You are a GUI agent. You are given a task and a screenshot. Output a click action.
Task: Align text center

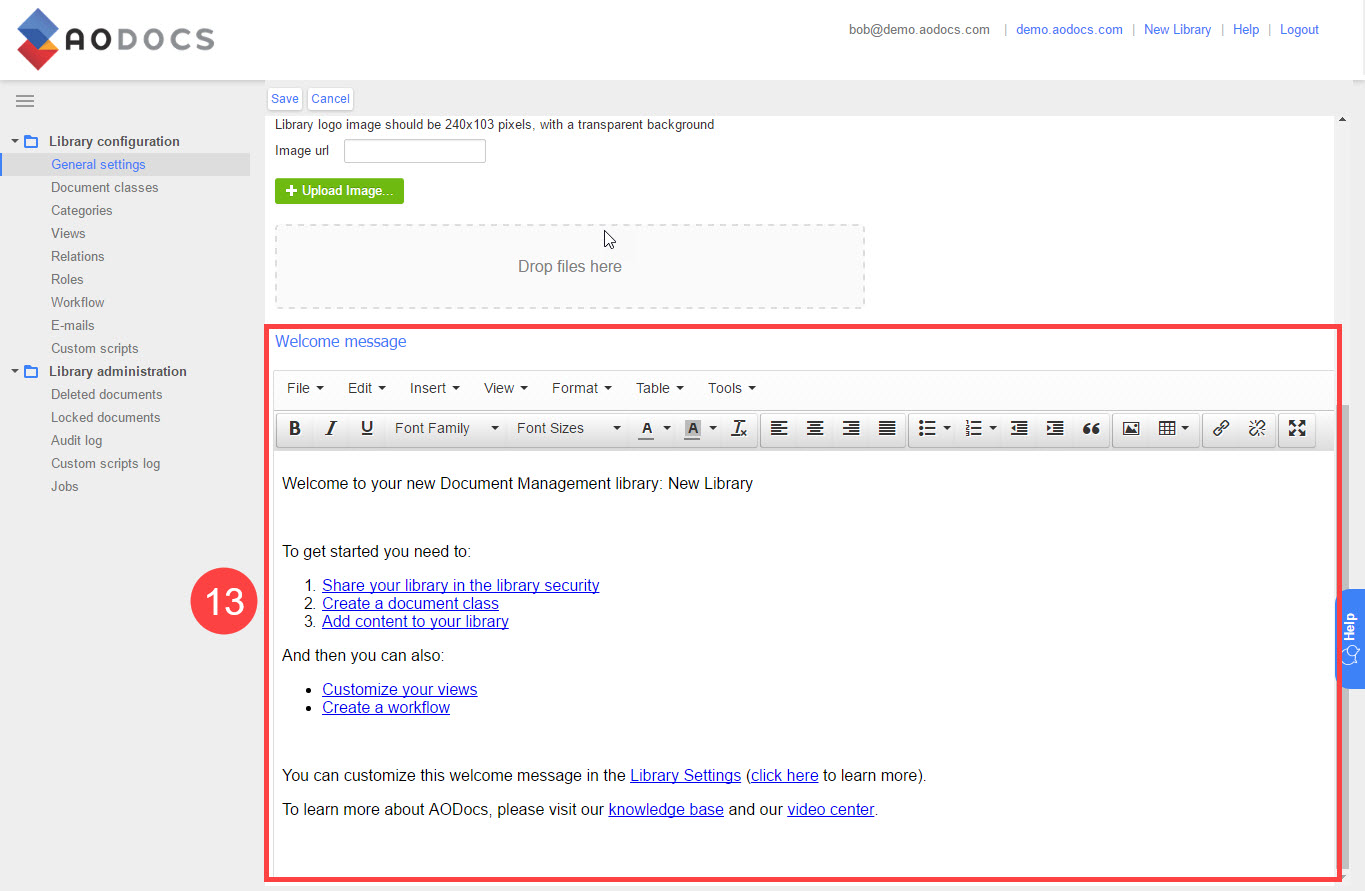tap(815, 428)
